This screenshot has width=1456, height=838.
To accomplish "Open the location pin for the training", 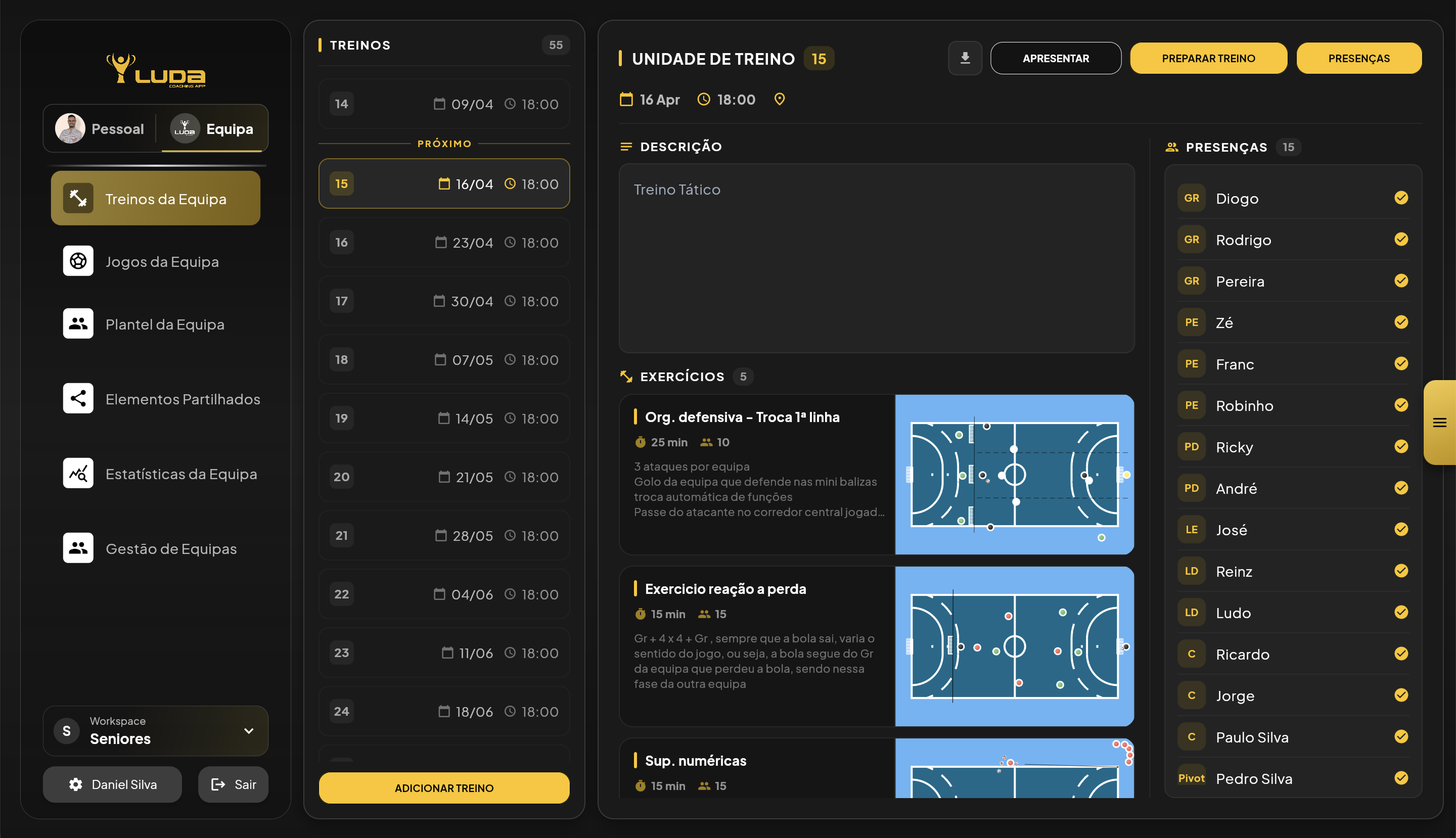I will click(x=780, y=99).
